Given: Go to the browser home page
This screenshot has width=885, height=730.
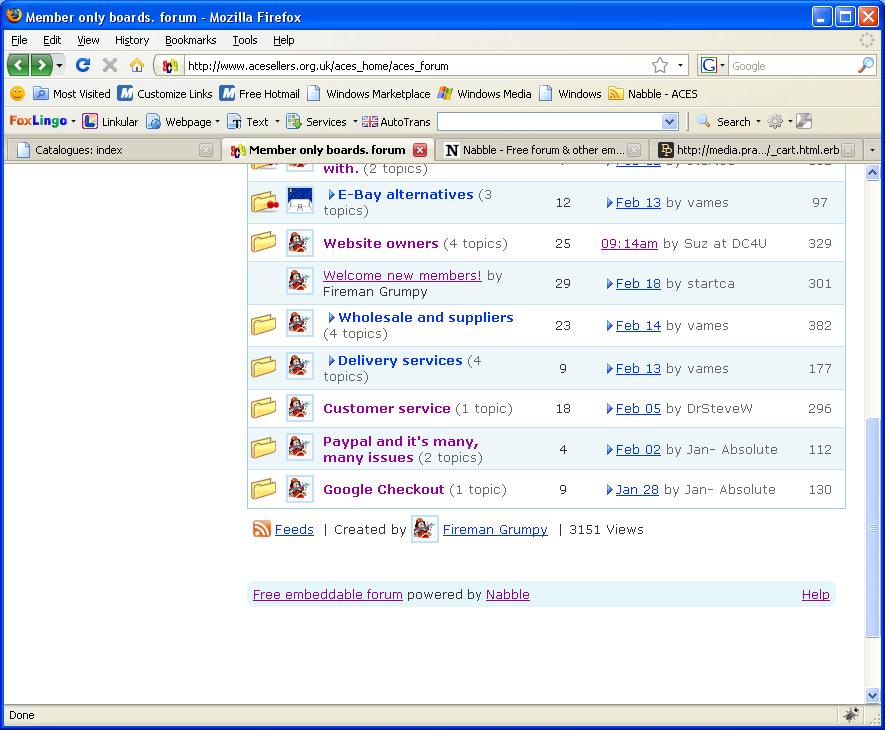Looking at the screenshot, I should 137,65.
